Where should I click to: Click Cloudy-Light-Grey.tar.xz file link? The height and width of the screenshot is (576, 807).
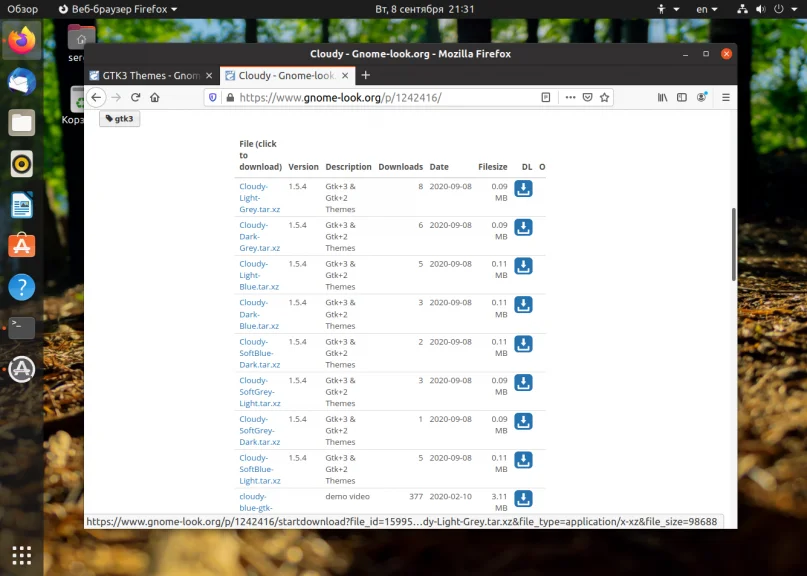coord(259,198)
